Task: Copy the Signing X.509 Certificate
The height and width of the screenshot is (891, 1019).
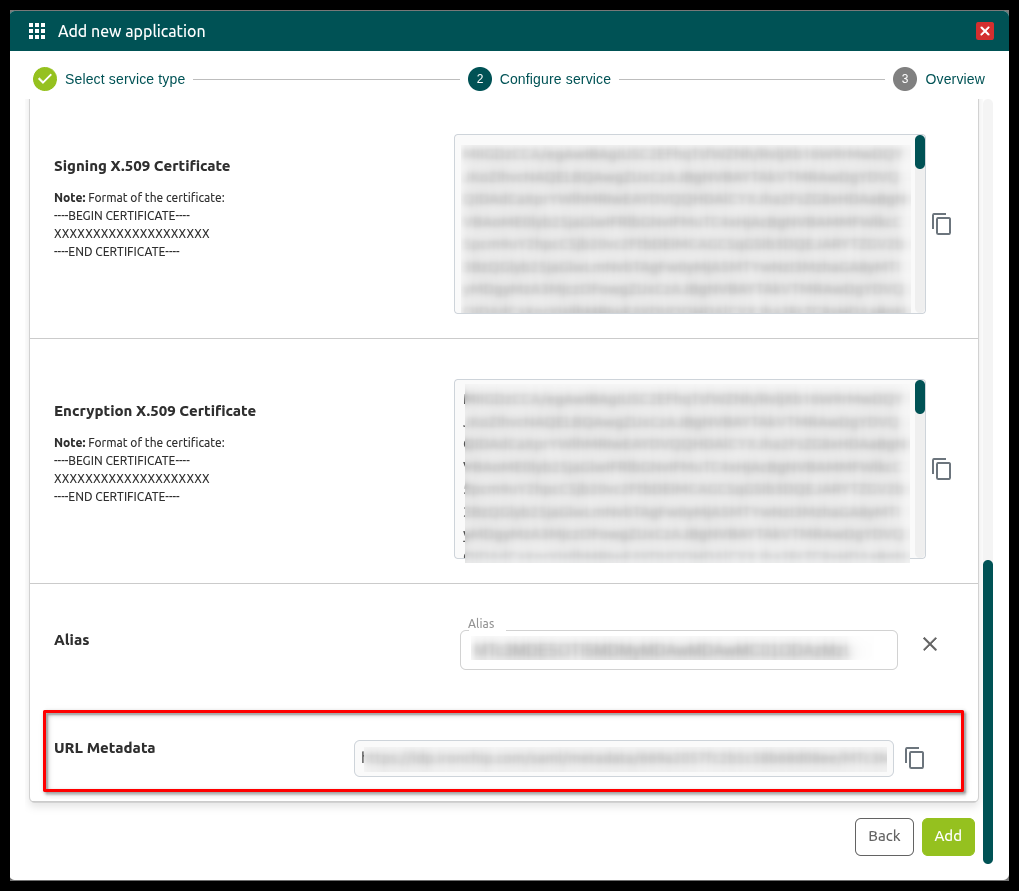Action: [x=941, y=224]
